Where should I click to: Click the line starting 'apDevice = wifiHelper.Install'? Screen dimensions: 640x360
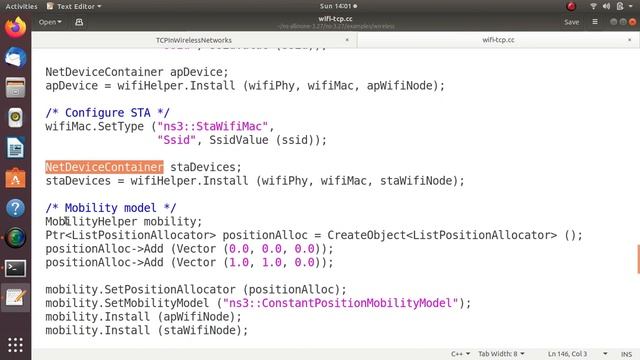click(245, 85)
